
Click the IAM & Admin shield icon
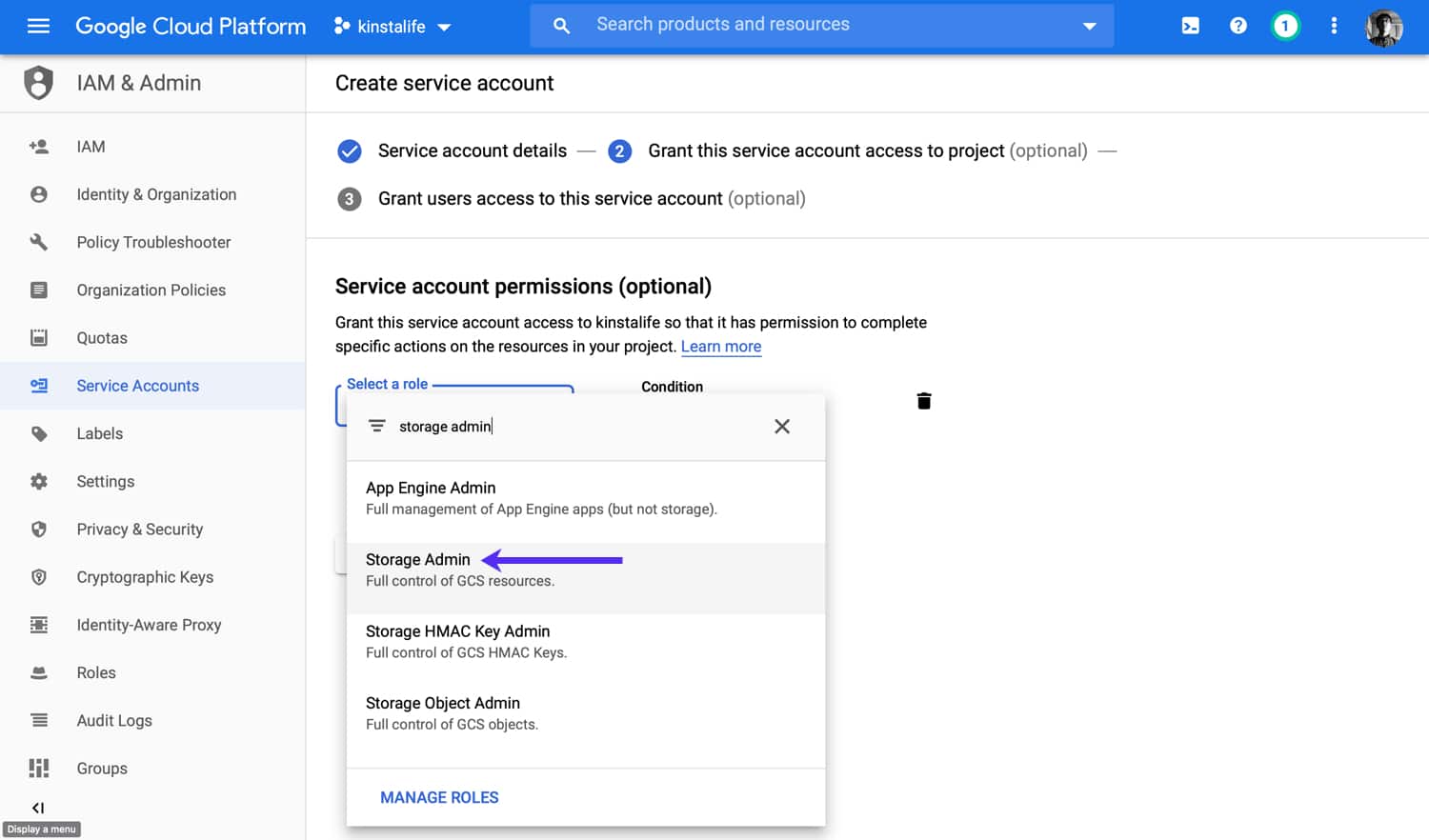[37, 83]
